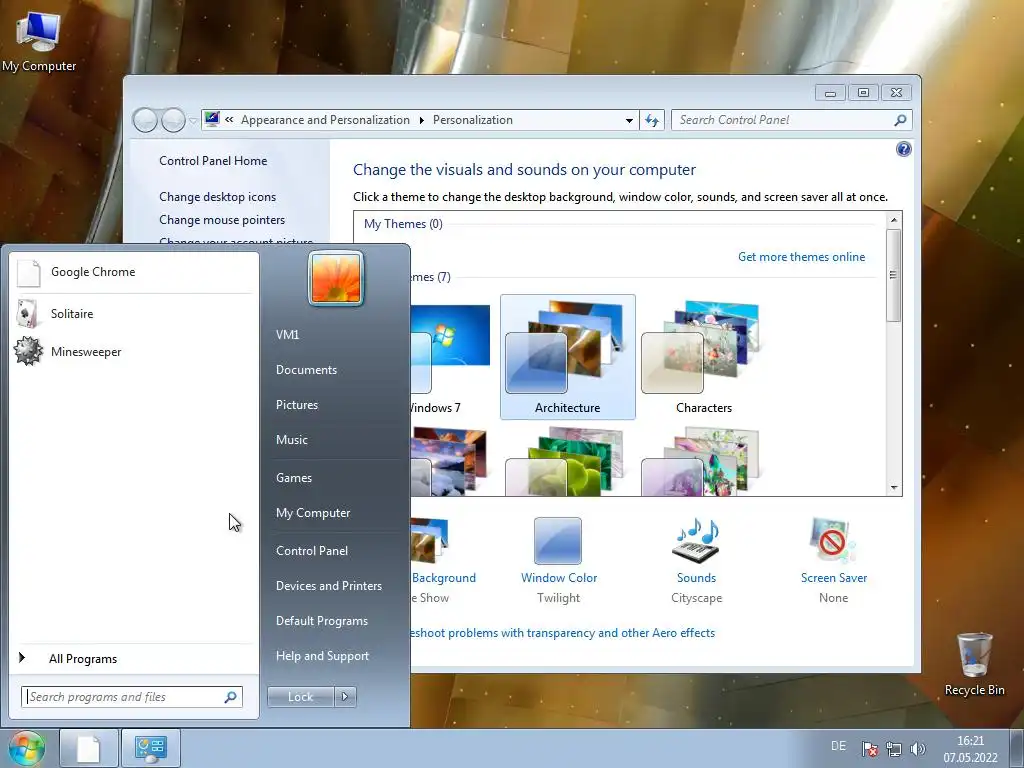Screen dimensions: 1024x768
Task: Open VM1 user folder
Action: [x=287, y=334]
